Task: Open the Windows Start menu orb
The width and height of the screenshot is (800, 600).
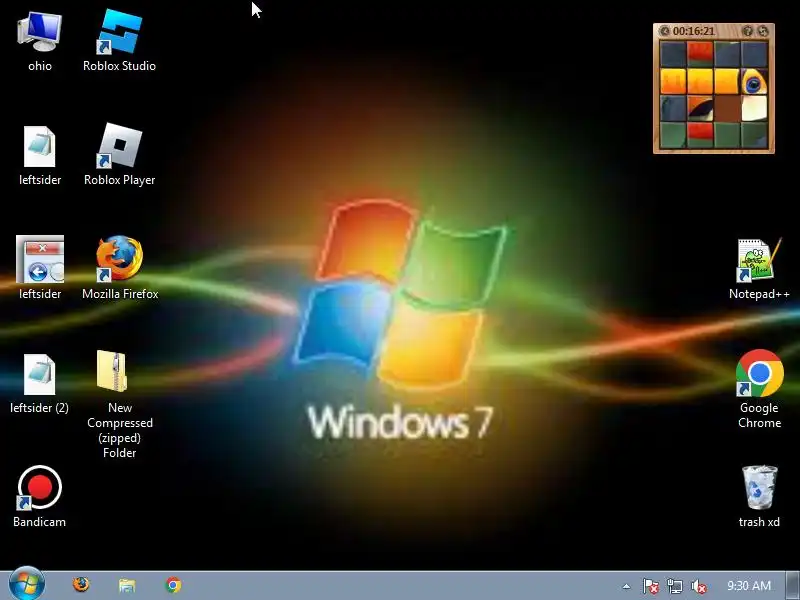Action: tap(27, 585)
